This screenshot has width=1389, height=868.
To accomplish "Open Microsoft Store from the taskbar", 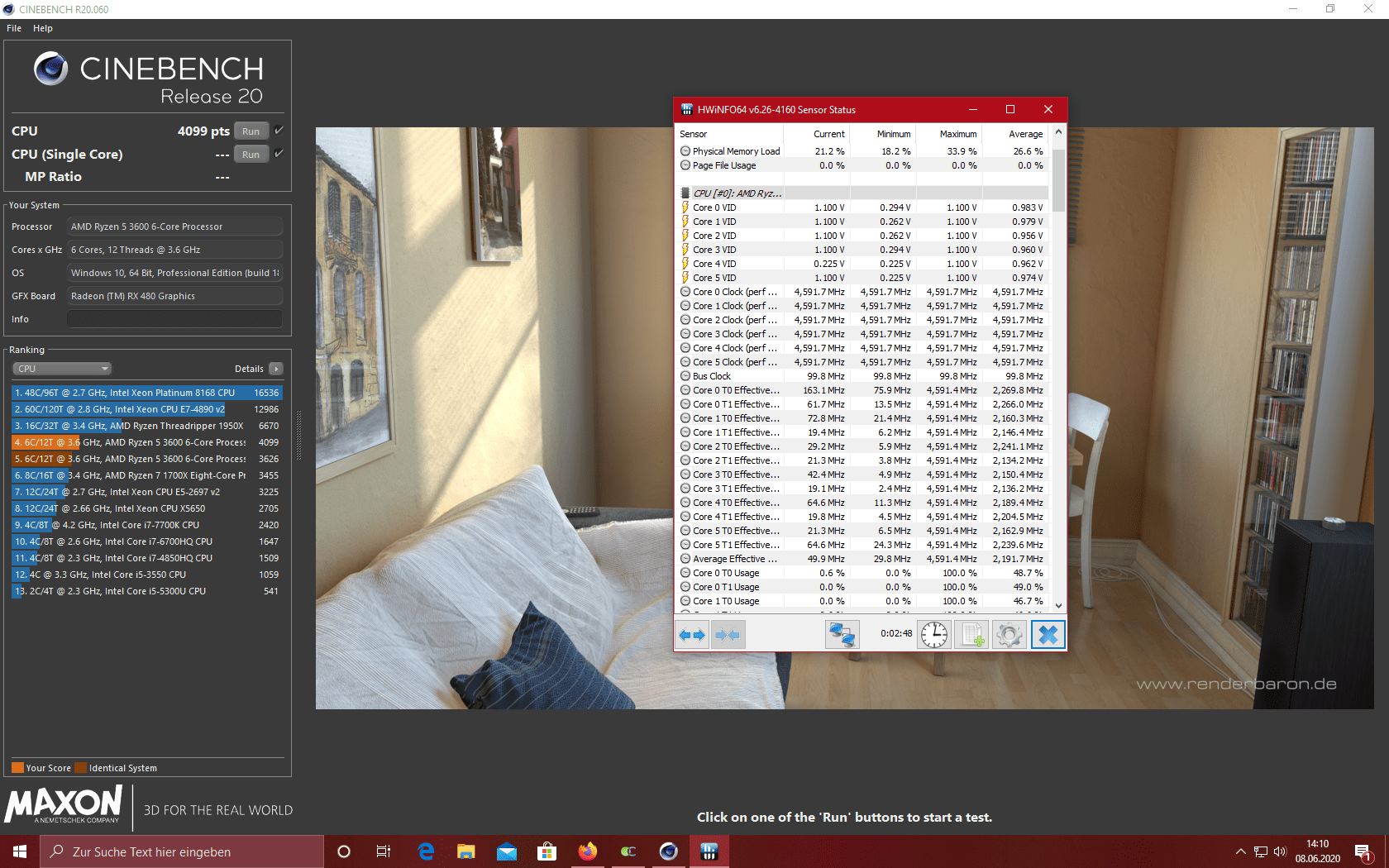I will [x=547, y=851].
